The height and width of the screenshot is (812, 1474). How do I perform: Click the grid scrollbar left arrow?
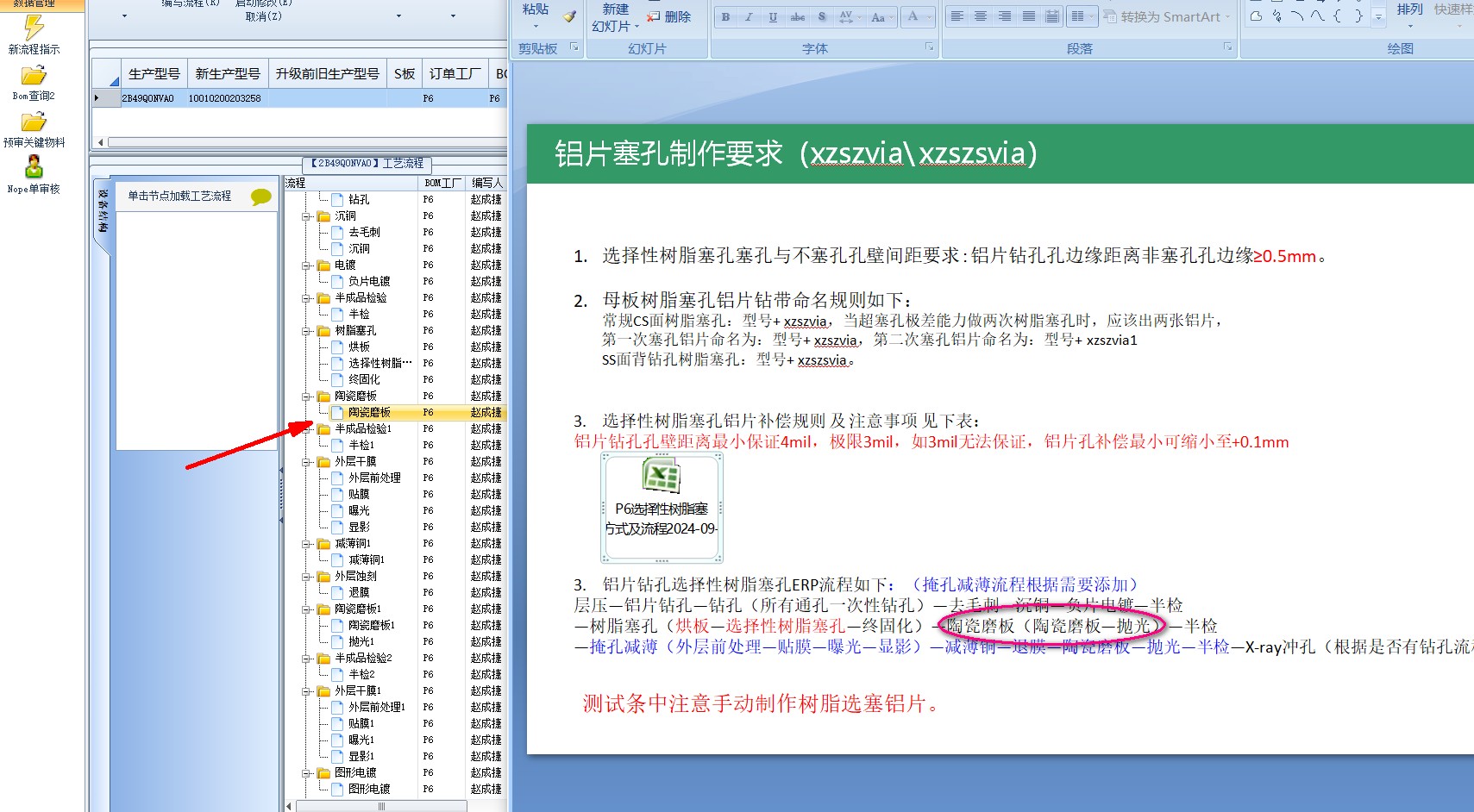101,142
